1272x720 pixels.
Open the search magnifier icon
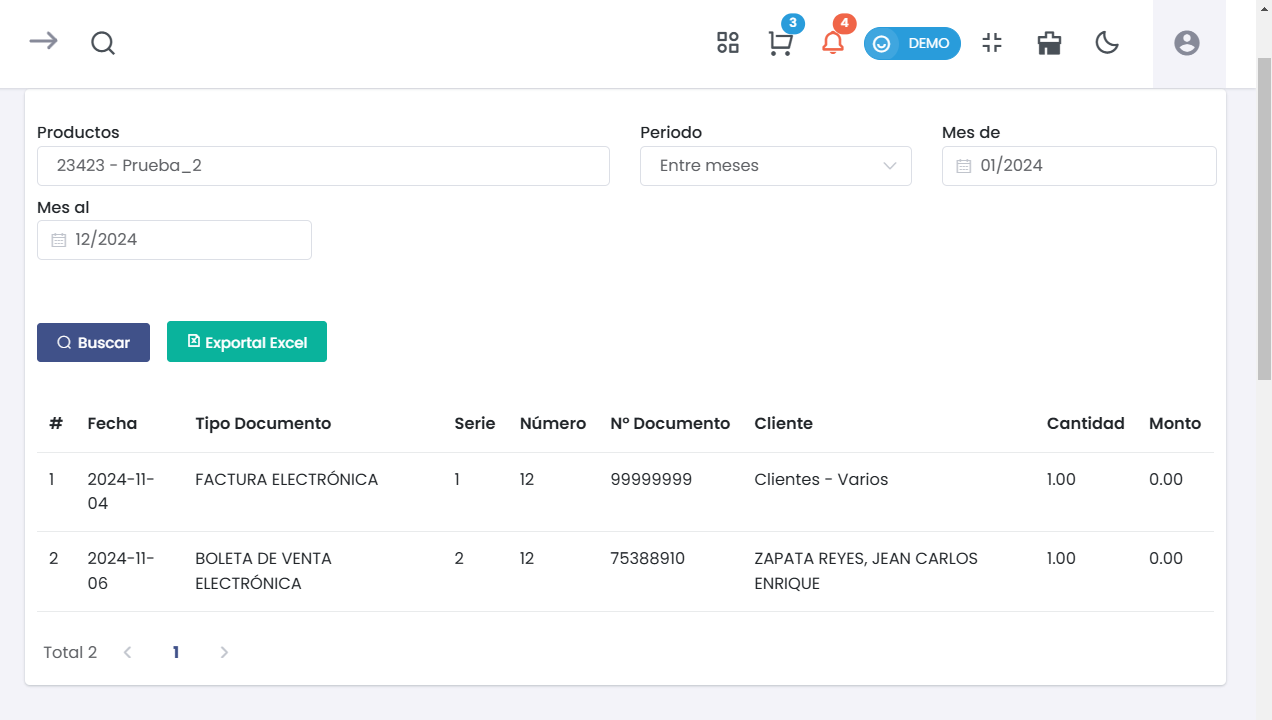point(103,43)
